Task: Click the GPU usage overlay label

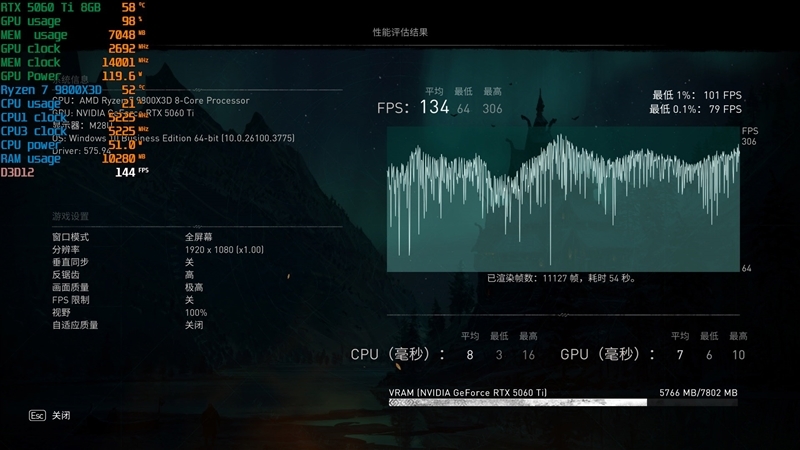Action: [x=31, y=21]
